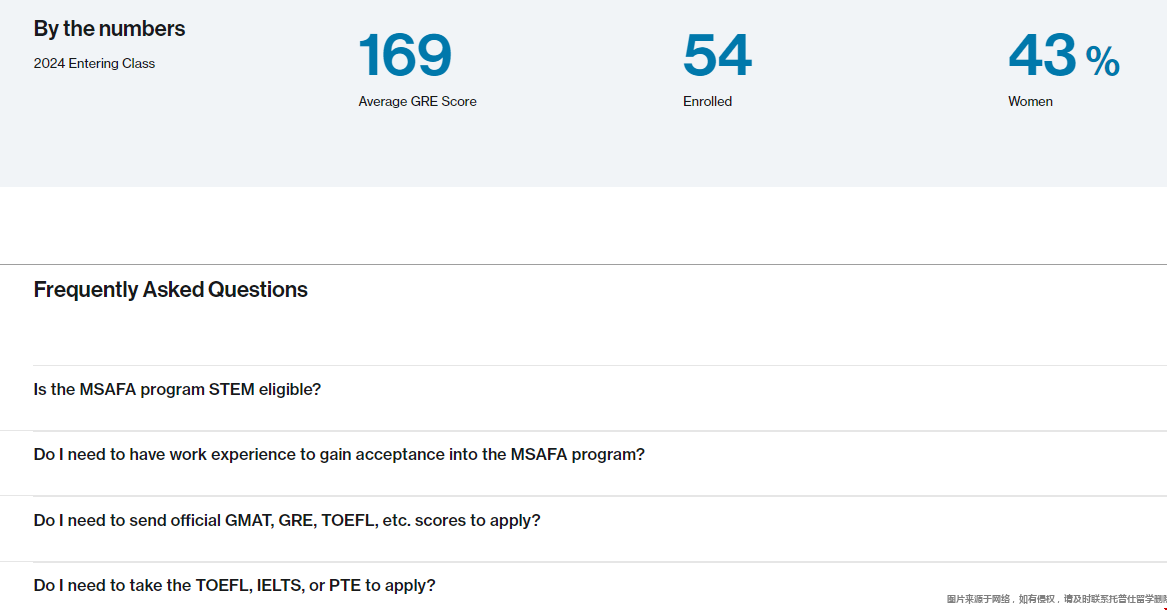Click the large 43 women statistic
The width and height of the screenshot is (1167, 610).
(1042, 56)
